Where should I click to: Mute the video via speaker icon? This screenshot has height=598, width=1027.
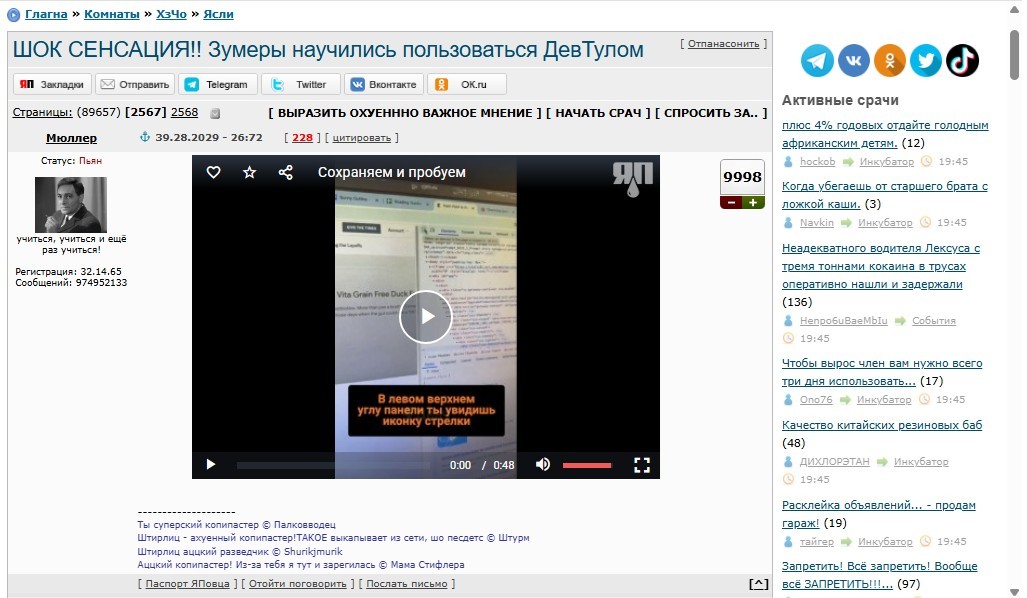click(x=542, y=464)
